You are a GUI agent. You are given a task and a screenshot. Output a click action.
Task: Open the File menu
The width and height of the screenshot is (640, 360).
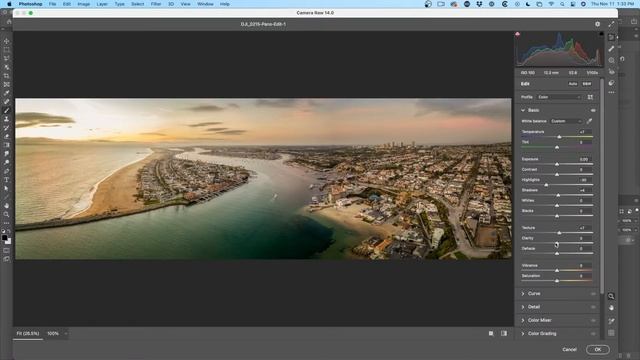pyautogui.click(x=53, y=4)
